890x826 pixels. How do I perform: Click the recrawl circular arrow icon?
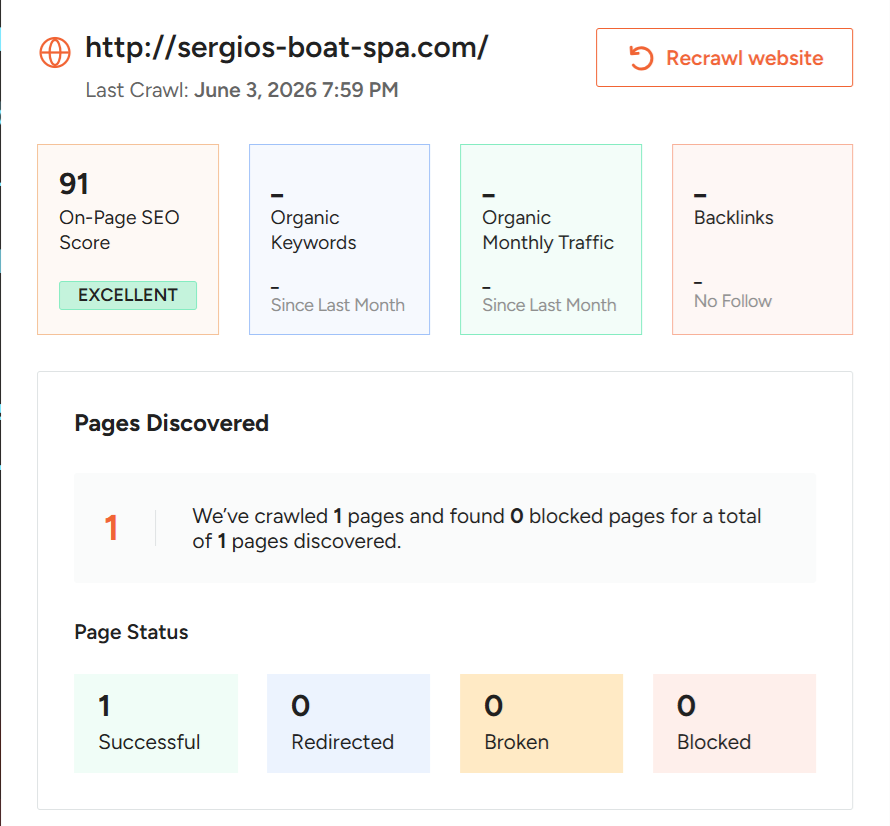[x=641, y=58]
